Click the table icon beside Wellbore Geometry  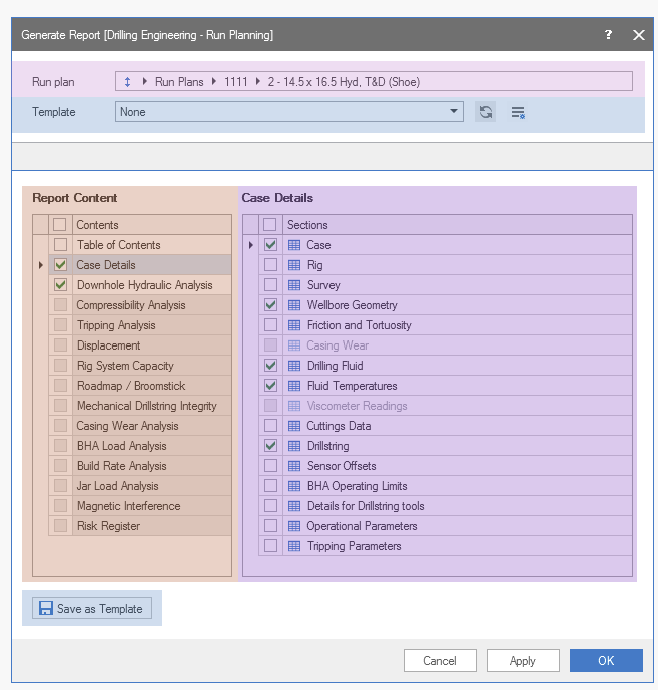(294, 305)
